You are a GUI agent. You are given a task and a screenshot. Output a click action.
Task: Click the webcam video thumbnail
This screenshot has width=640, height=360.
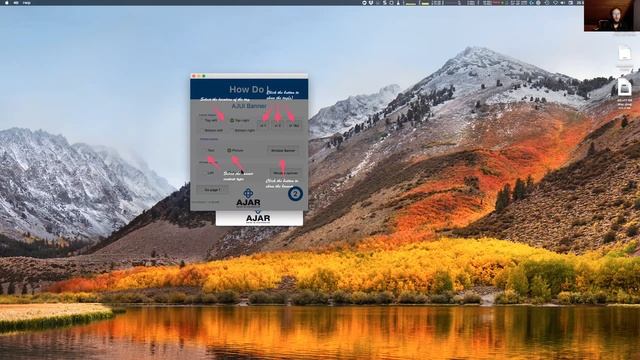tap(612, 16)
